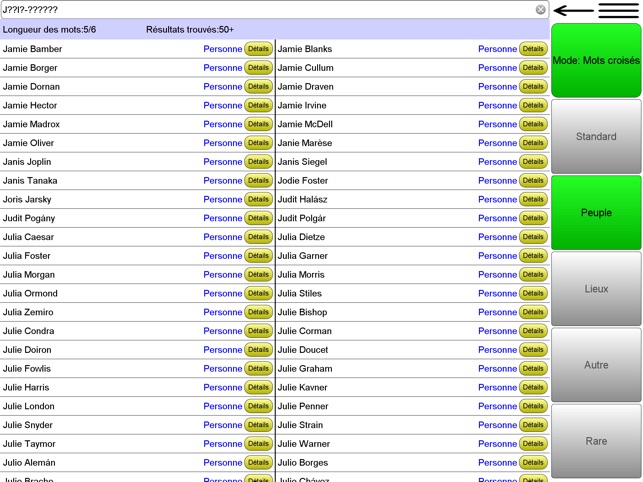Screen dimensions: 643x482
Task: Select the name Julia Zemiro
Action: pyautogui.click(x=28, y=312)
